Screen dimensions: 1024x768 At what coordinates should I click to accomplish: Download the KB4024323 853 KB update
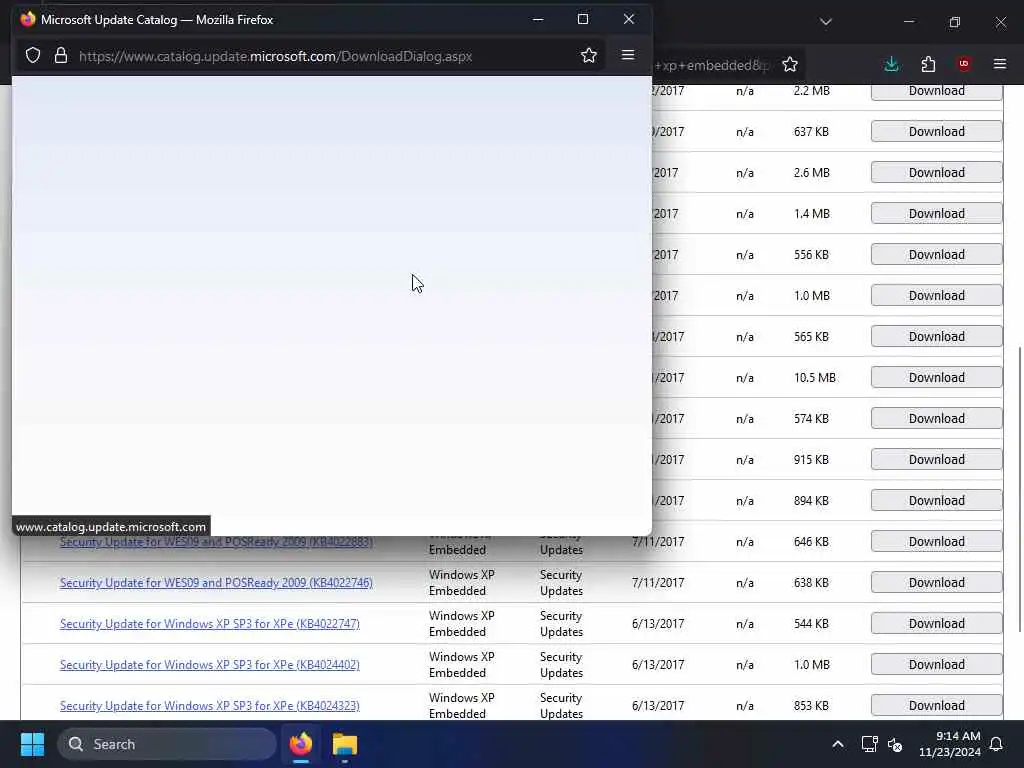(x=936, y=706)
